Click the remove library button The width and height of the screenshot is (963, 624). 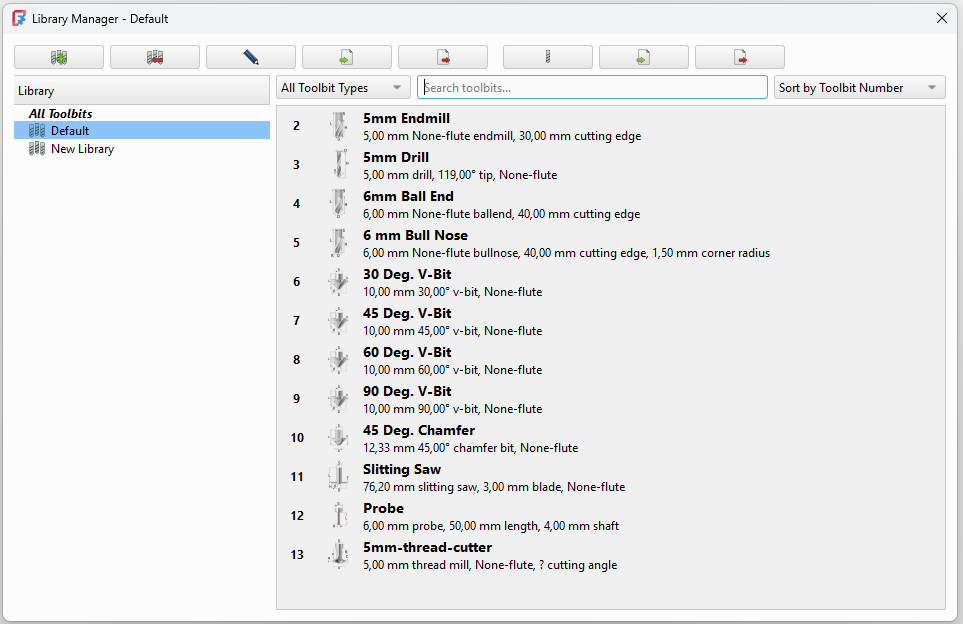pyautogui.click(x=155, y=57)
